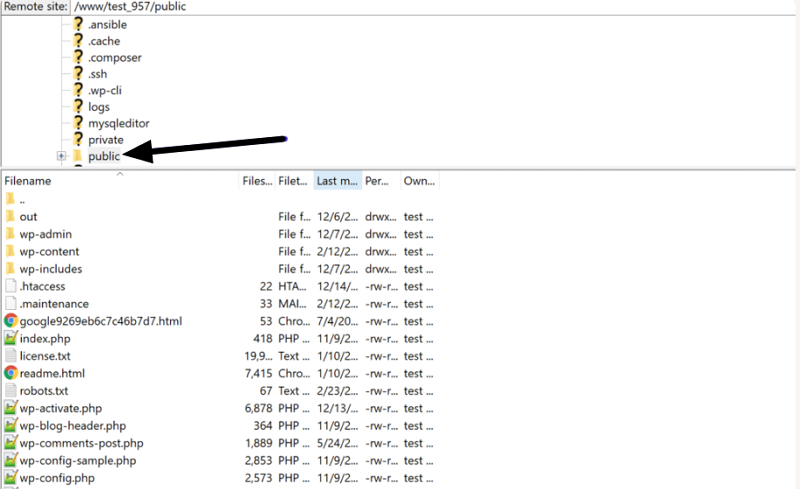The image size is (800, 489).
Task: Select the private folder in tree
Action: (106, 140)
